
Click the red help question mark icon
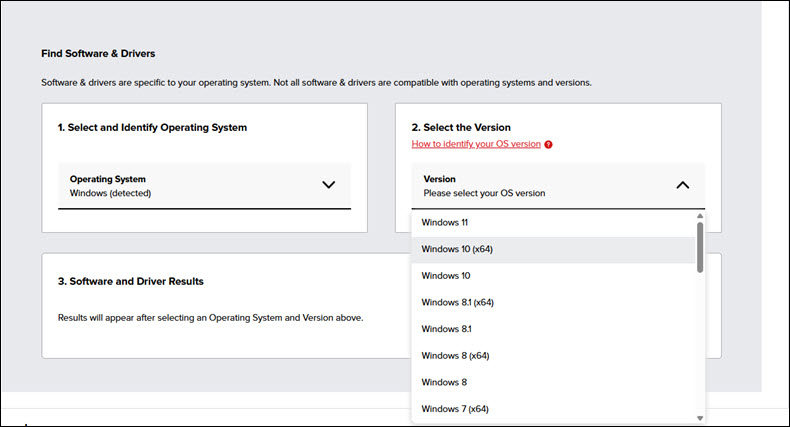(x=548, y=145)
